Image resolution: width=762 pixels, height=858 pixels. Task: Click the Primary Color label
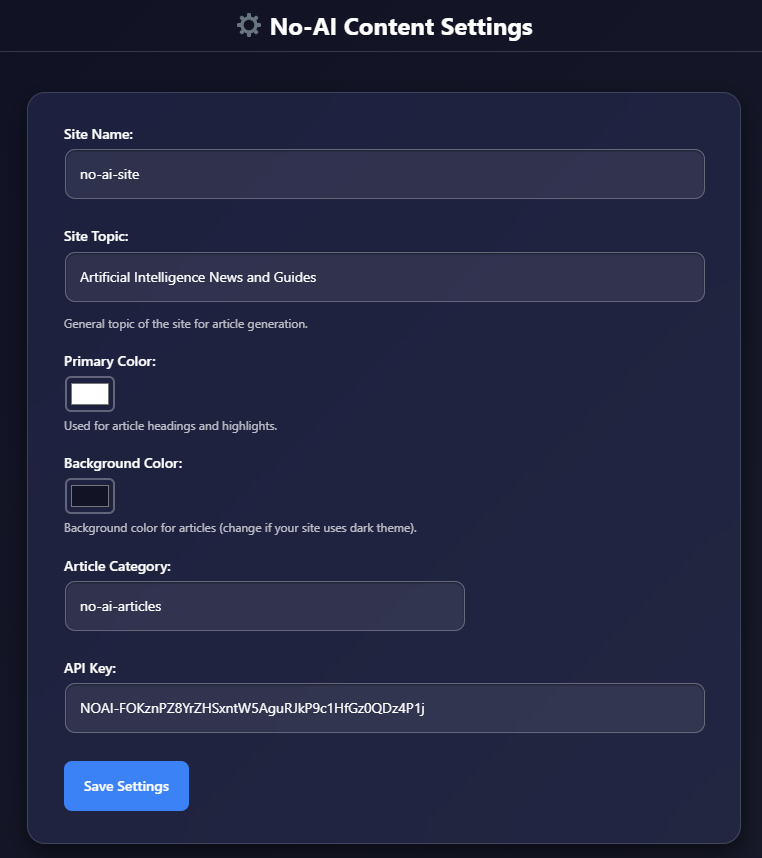coord(110,361)
